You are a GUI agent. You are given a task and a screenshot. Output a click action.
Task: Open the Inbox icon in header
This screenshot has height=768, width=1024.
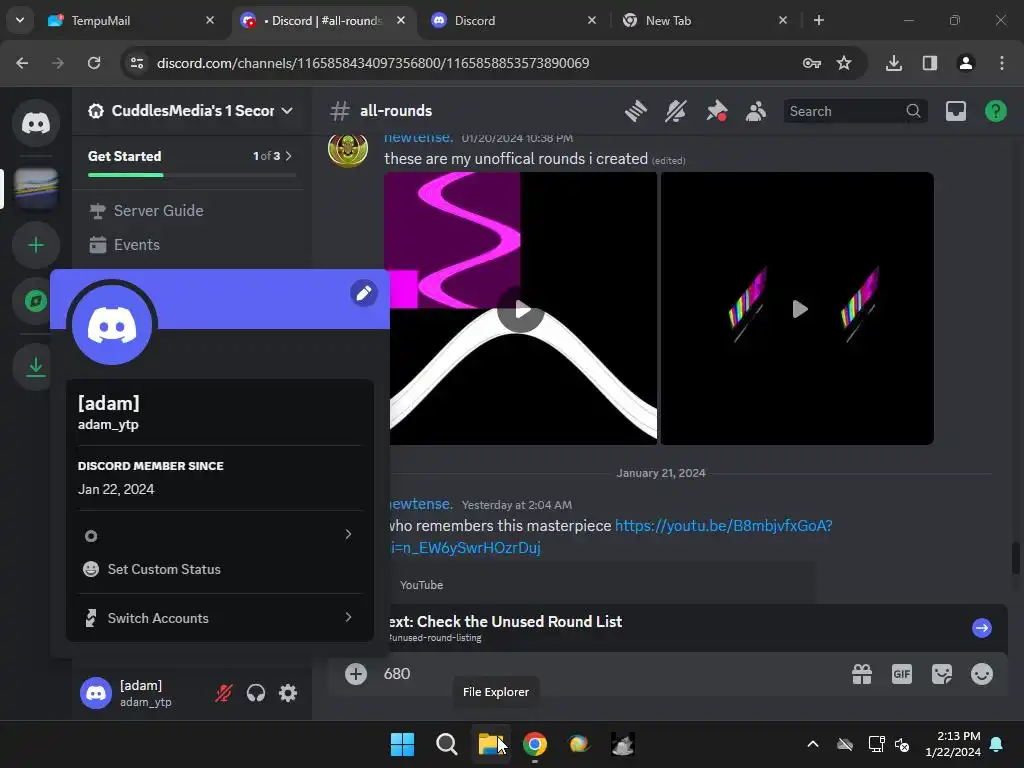[x=955, y=111]
